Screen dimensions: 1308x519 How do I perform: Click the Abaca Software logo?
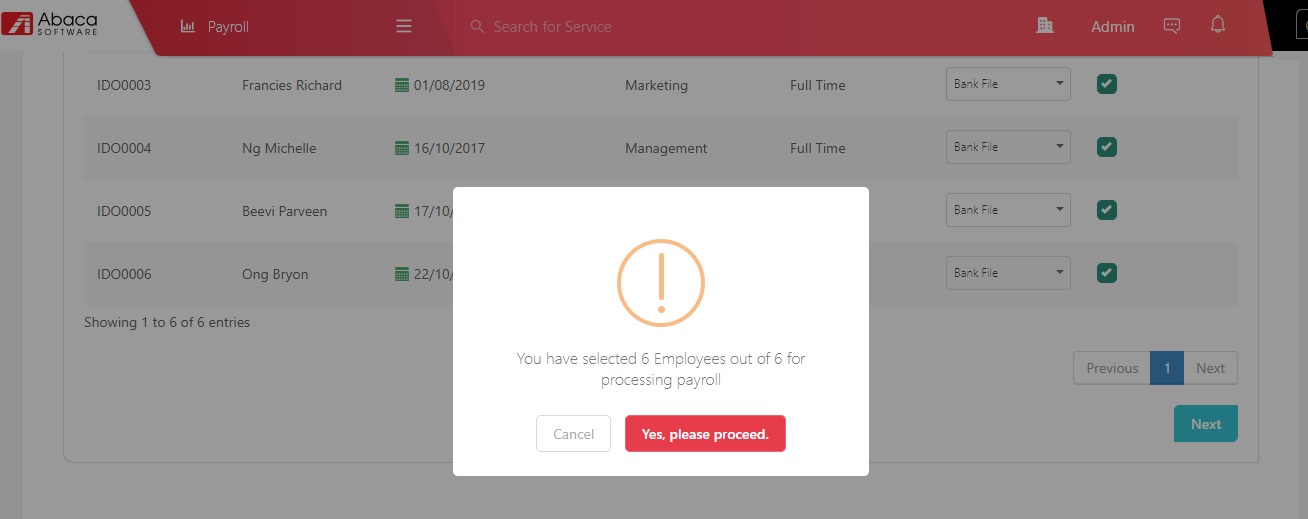(50, 24)
